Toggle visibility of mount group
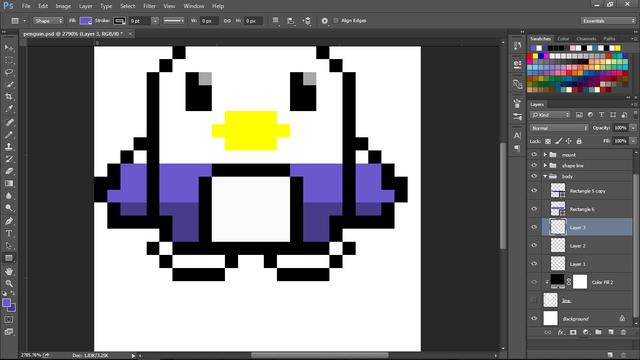This screenshot has height=360, width=640. 534,155
